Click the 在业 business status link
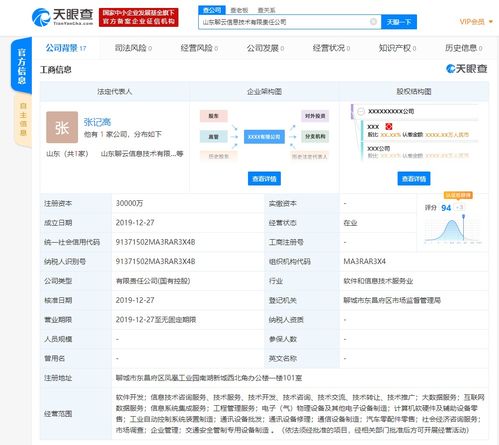499x445 pixels. coord(350,223)
